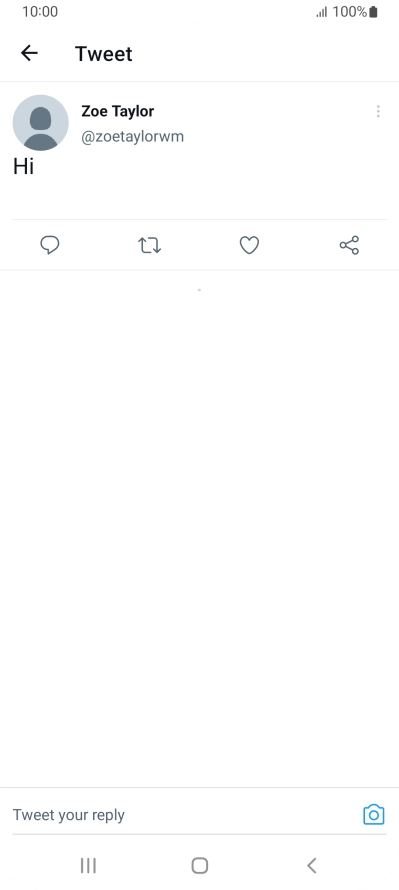Open the @zoetaylorwm handle
The height and width of the screenshot is (890, 399).
(132, 137)
